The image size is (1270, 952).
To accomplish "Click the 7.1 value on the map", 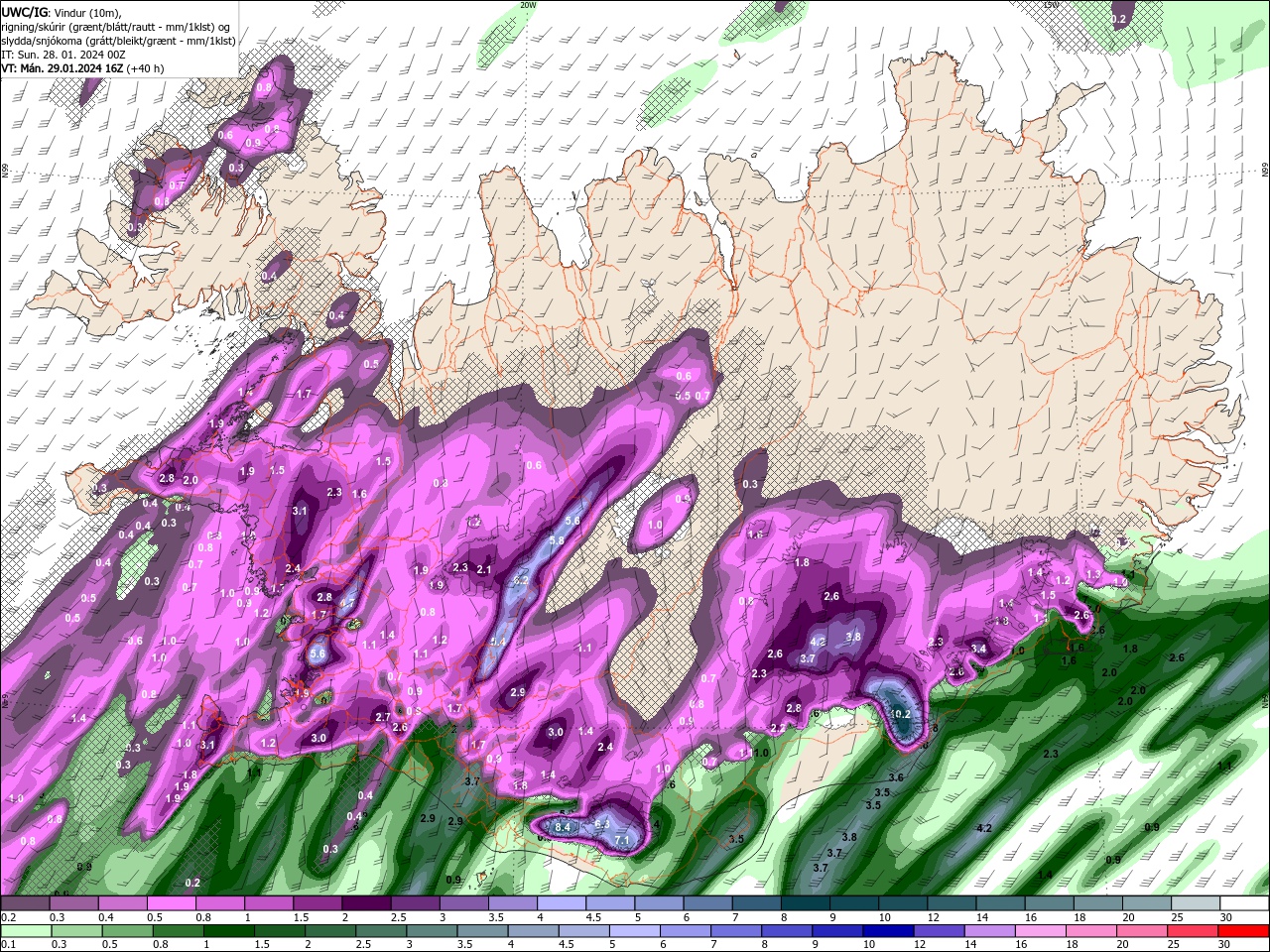I will point(622,841).
